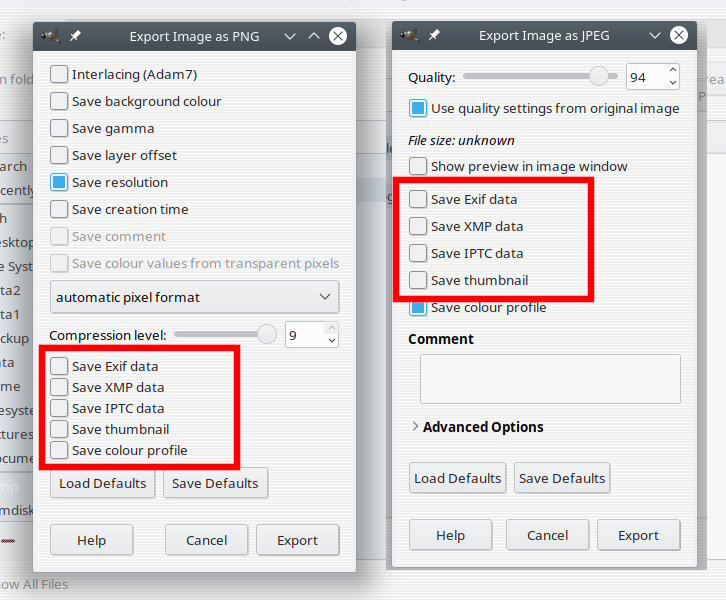726x600 pixels.
Task: Click Export in the PNG dialog
Action: [x=297, y=540]
